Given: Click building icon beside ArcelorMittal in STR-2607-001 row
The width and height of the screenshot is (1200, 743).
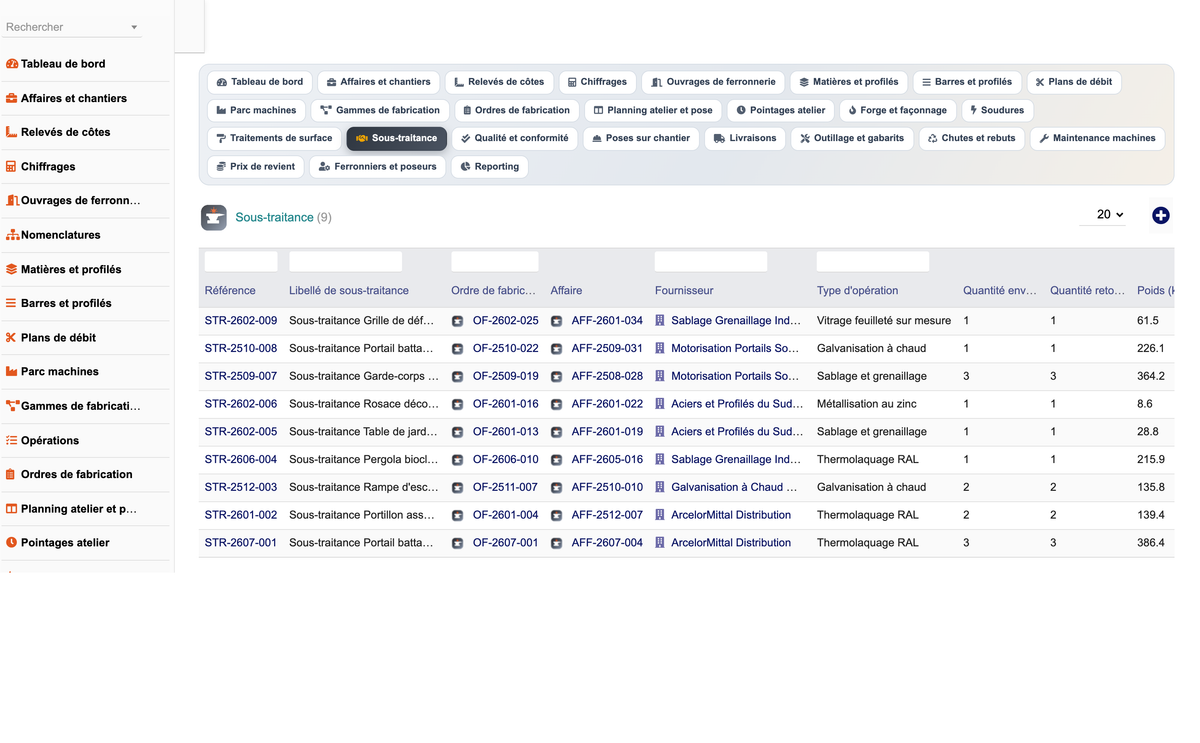Looking at the screenshot, I should pos(660,543).
